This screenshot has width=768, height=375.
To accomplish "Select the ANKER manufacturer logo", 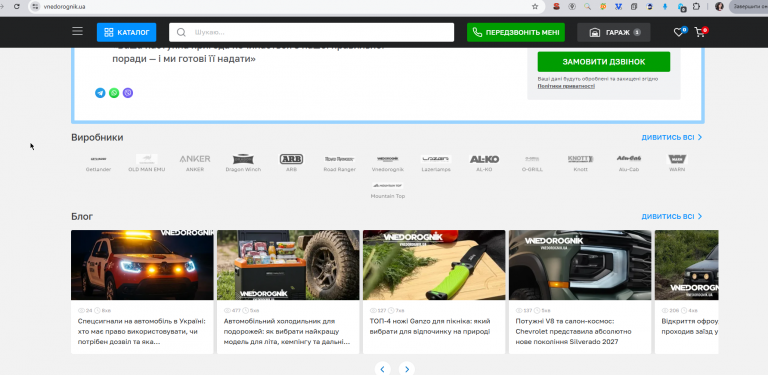I will pos(195,159).
